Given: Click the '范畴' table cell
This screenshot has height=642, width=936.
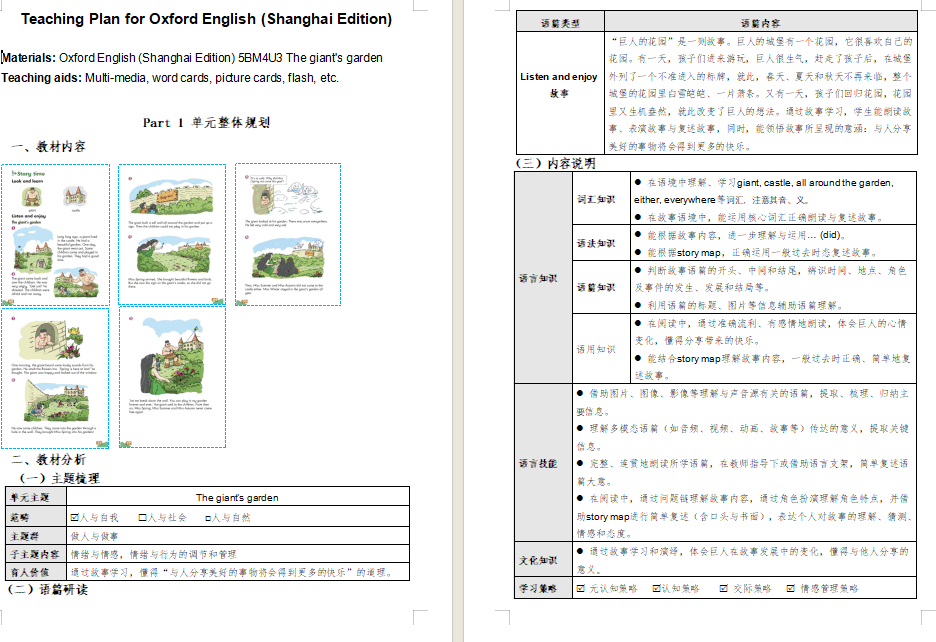Looking at the screenshot, I should [x=36, y=517].
